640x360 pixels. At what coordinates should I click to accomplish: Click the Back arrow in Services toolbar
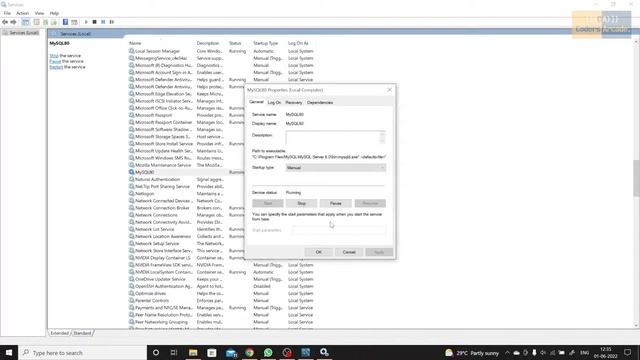coord(5,22)
